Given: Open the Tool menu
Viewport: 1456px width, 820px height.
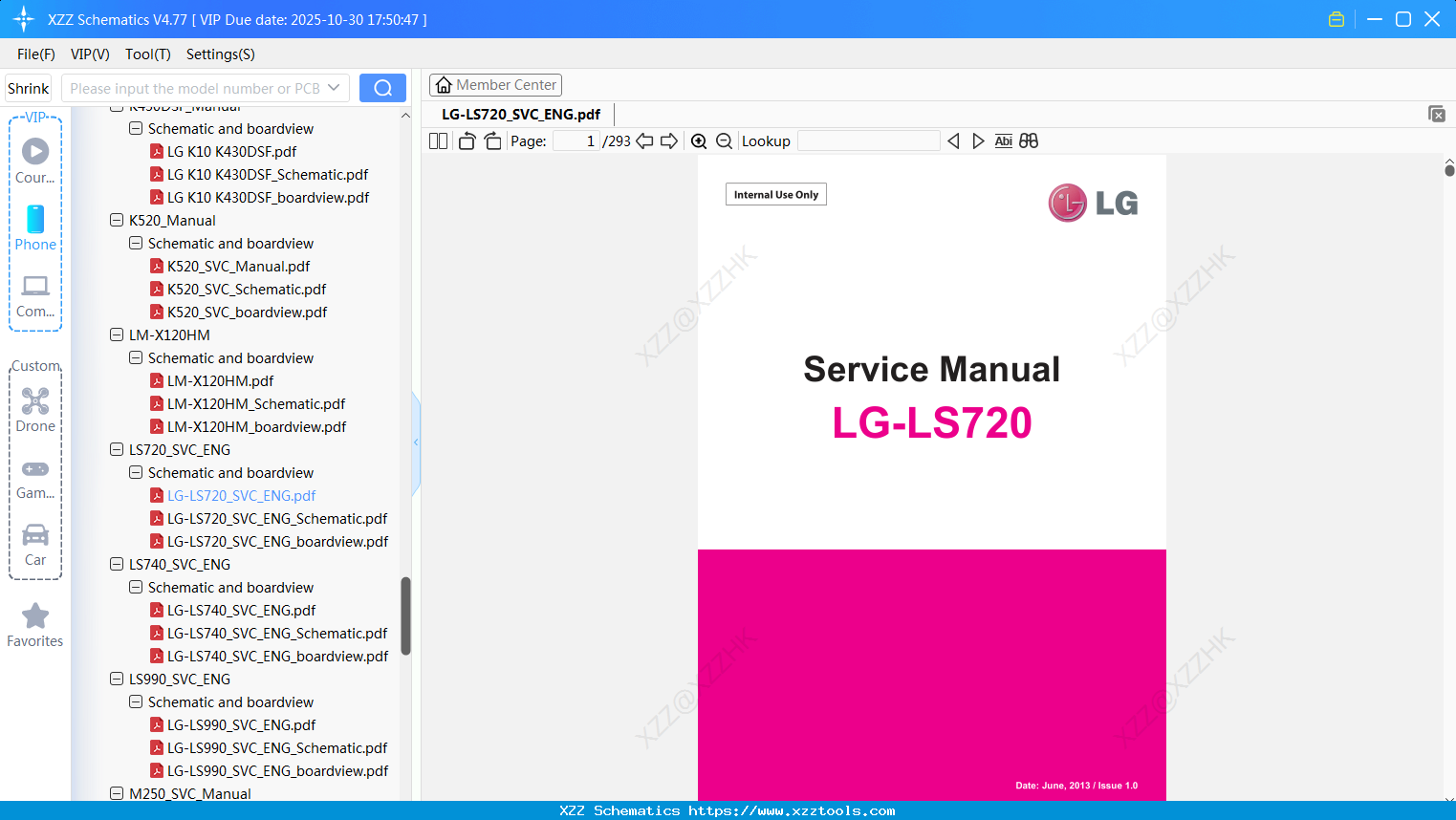Looking at the screenshot, I should click(x=147, y=54).
